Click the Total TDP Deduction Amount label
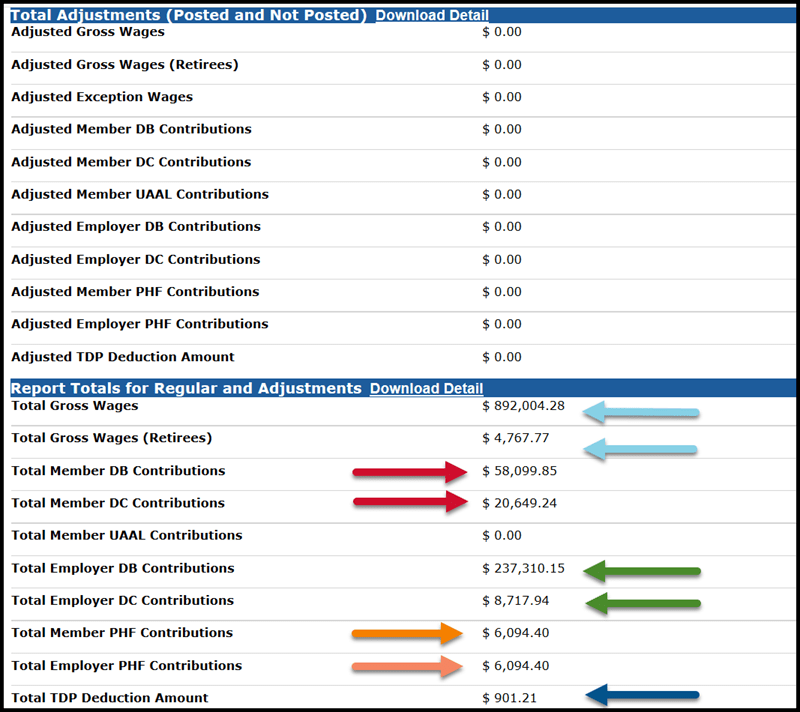The width and height of the screenshot is (800, 712). coord(110,697)
